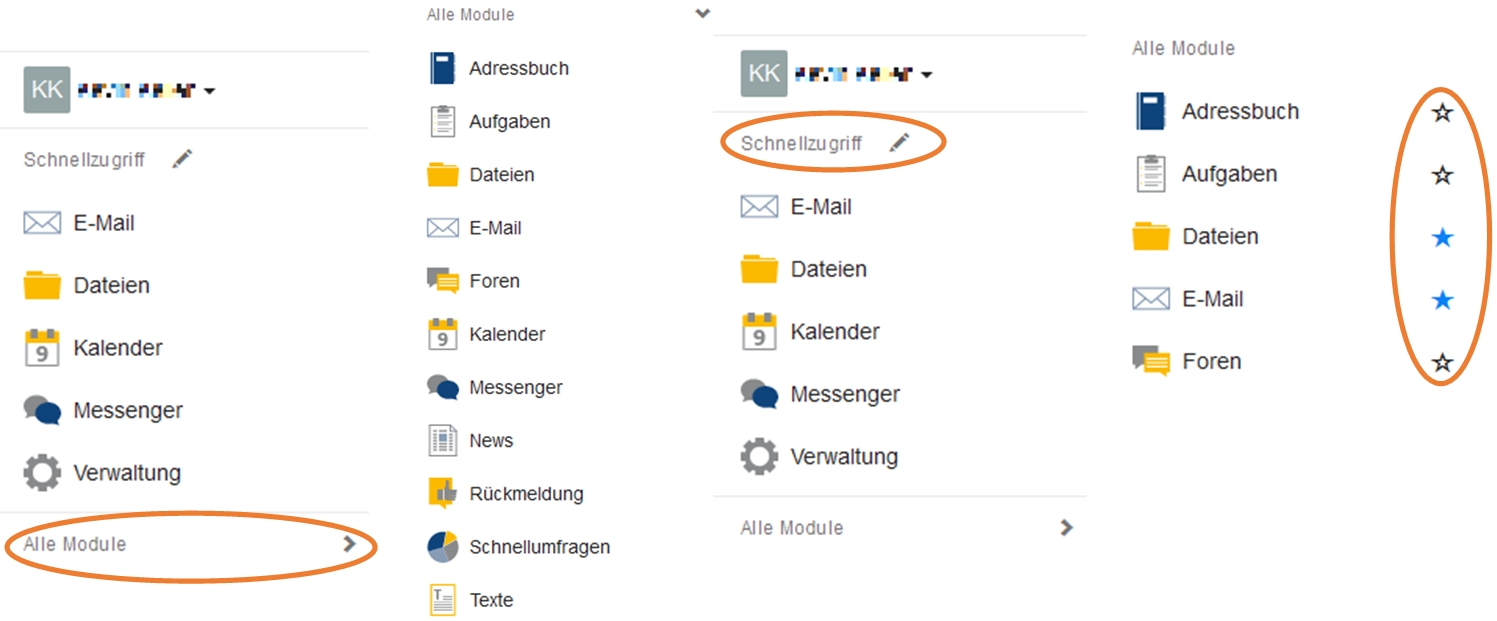Open the user dropdown beside leftmost KK avatar
1497x621 pixels.
tap(209, 91)
